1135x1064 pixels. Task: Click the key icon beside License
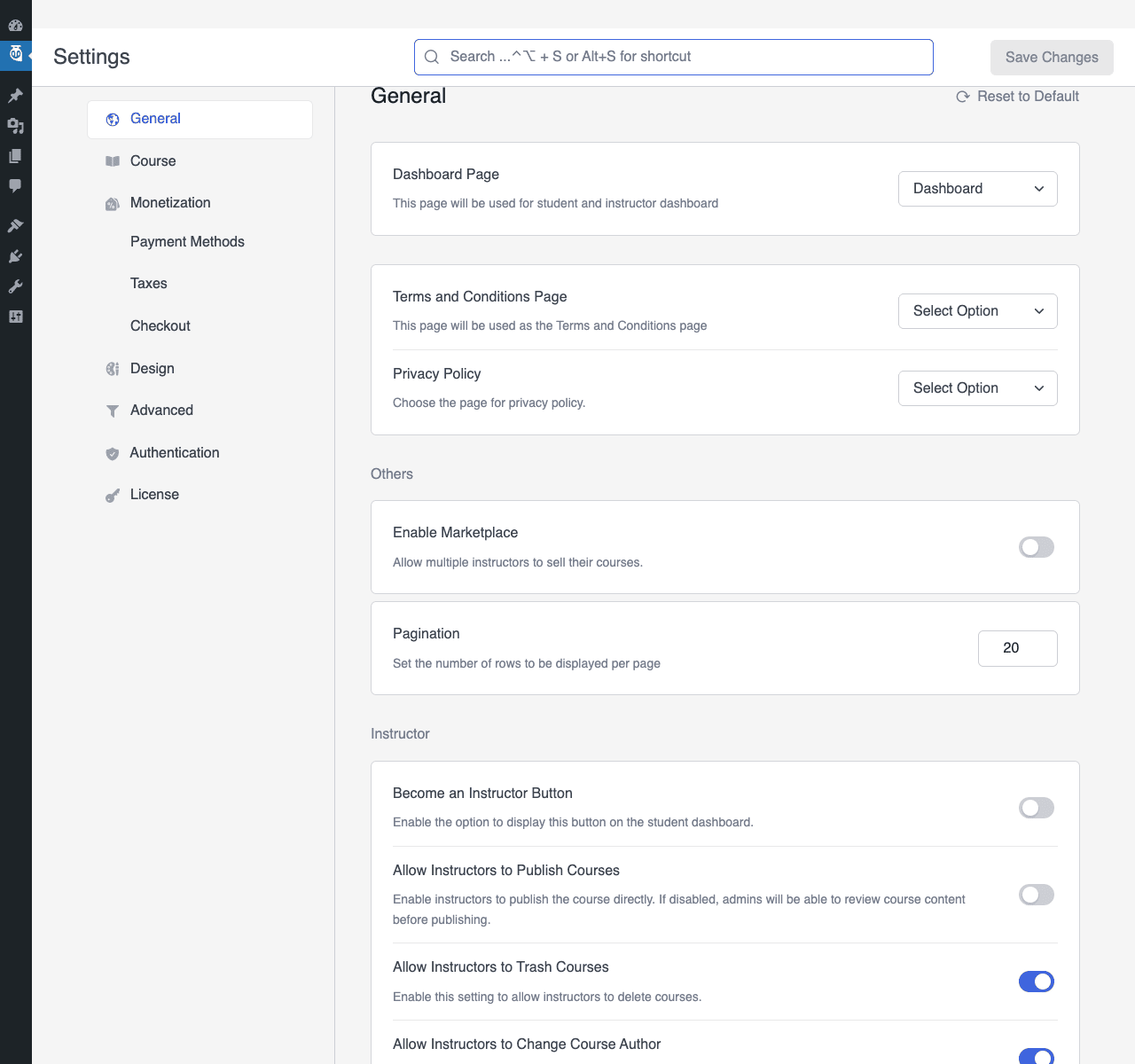pos(113,496)
